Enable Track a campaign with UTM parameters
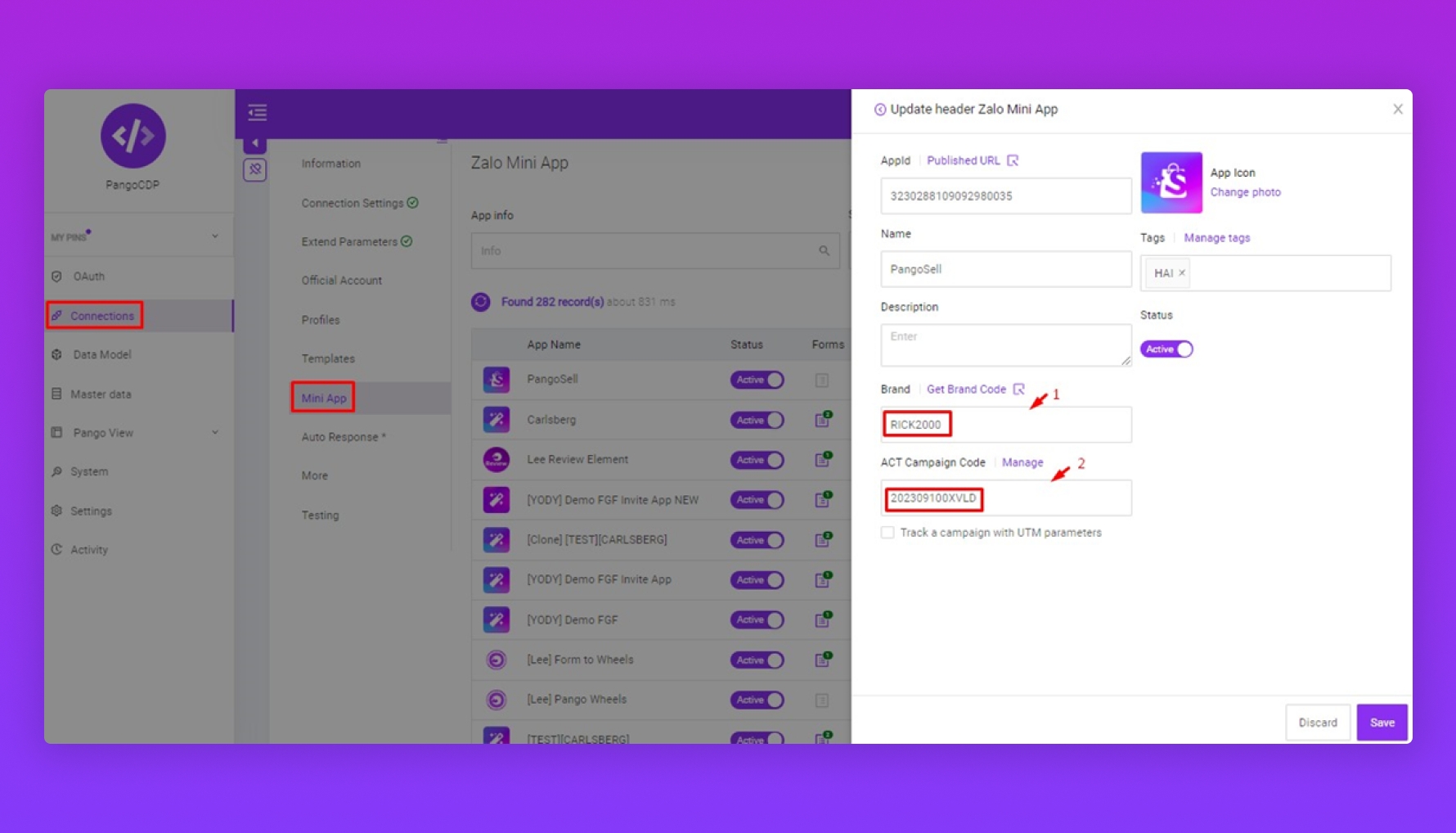This screenshot has width=1456, height=833. coord(888,533)
